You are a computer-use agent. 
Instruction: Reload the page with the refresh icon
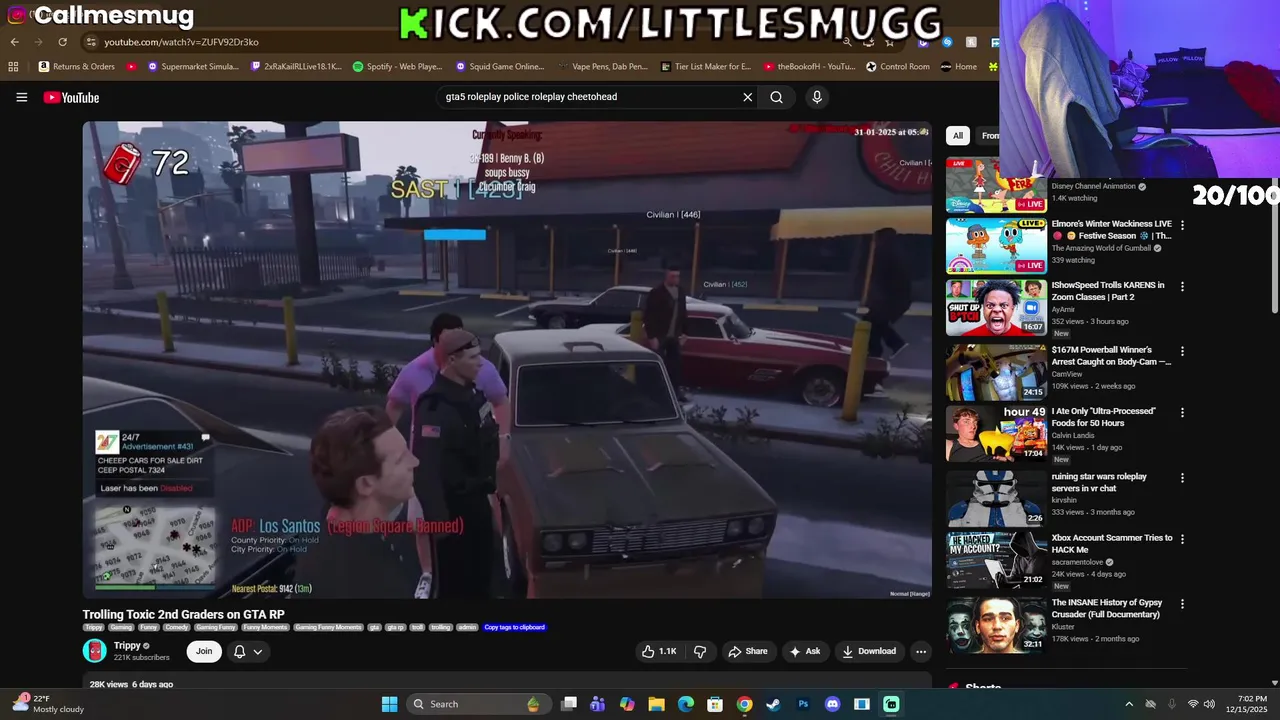[x=62, y=42]
